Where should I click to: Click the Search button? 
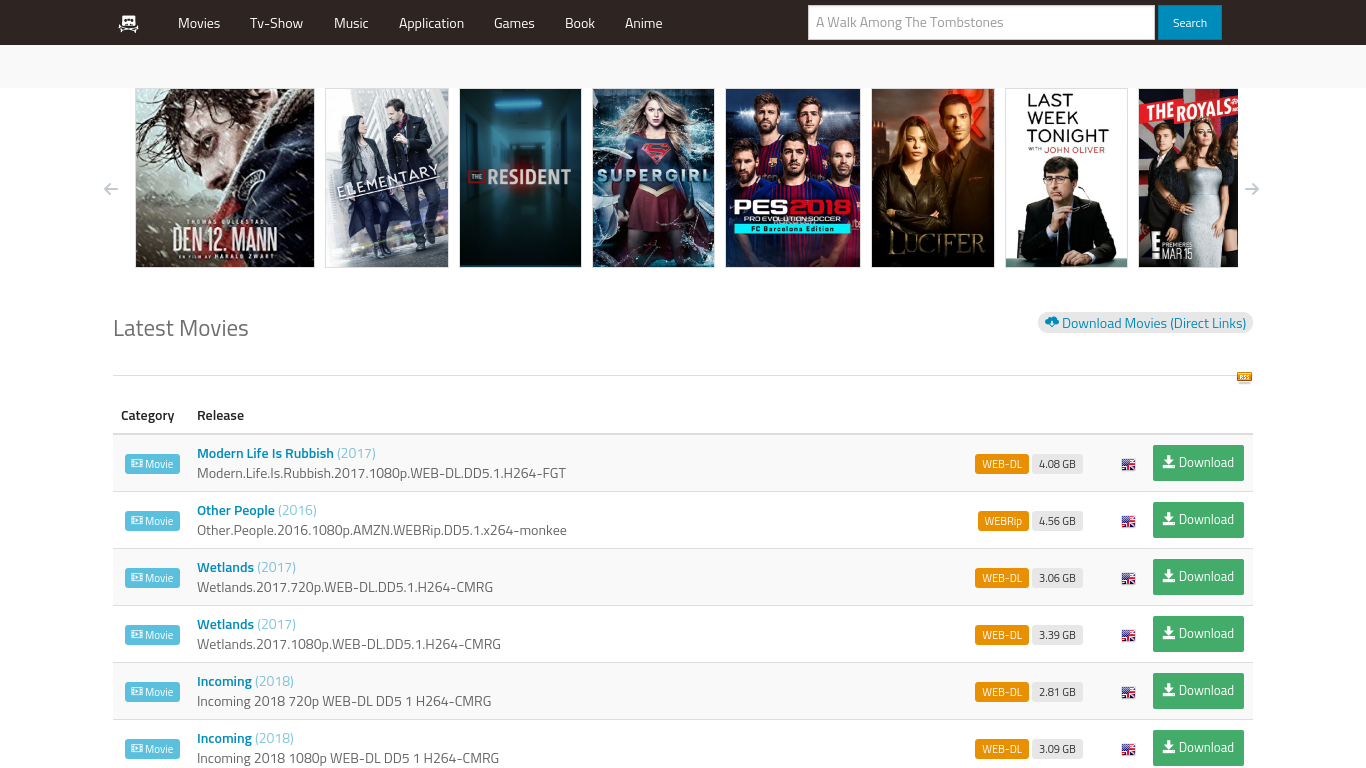point(1190,22)
